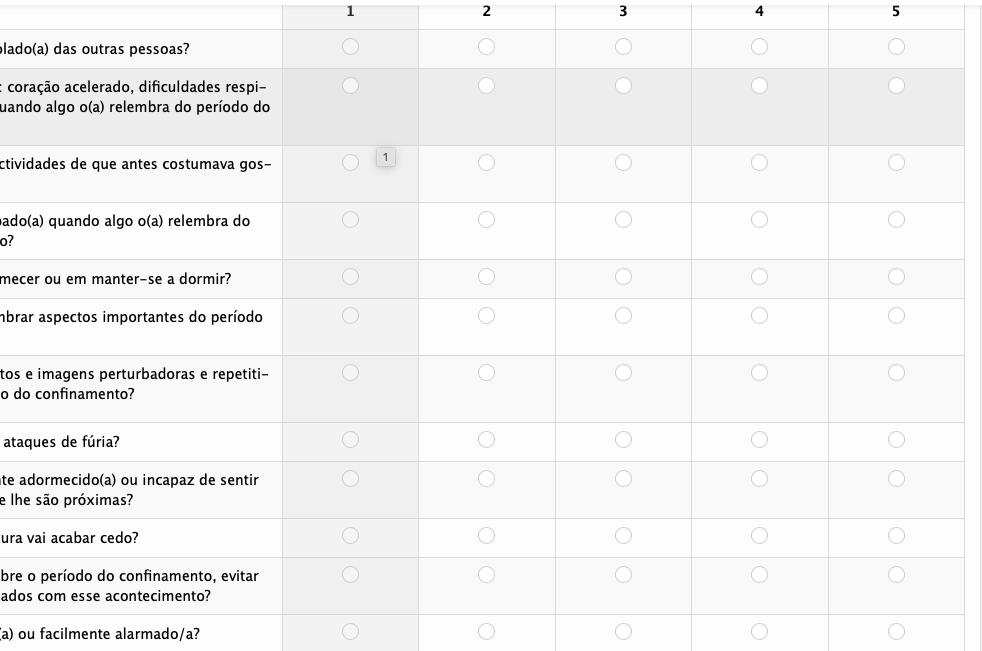Select 3 for 'manter-se a dormir' row
Viewport: 982px width, 651px height.
coord(623,276)
